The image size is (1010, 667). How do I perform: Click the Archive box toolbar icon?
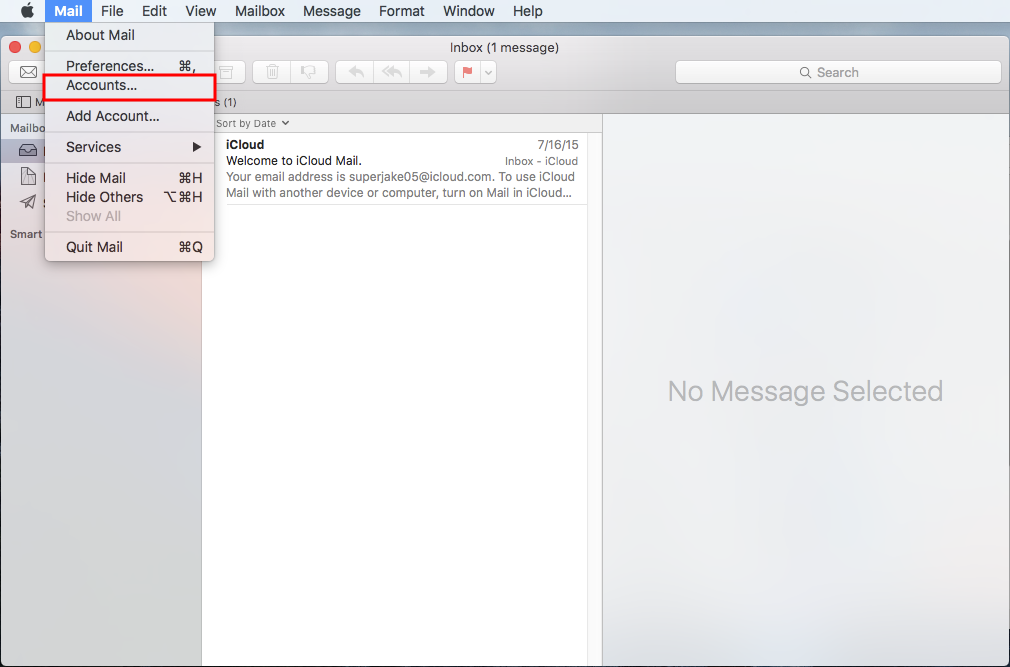pyautogui.click(x=228, y=72)
